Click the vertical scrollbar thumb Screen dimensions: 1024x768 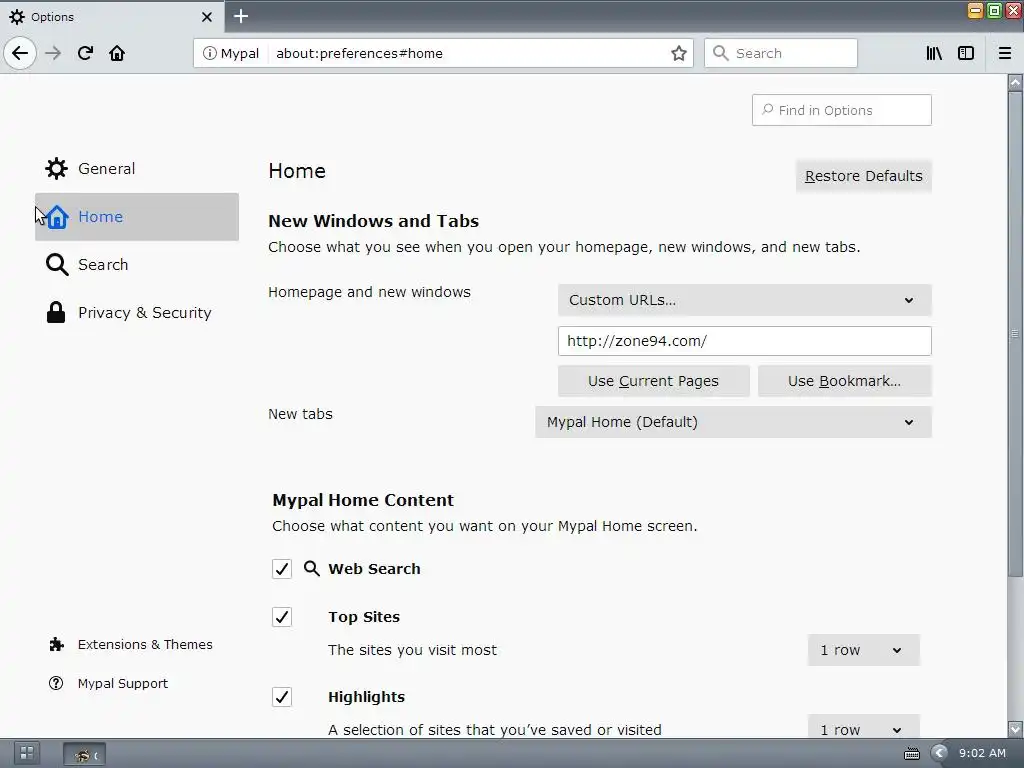pyautogui.click(x=1015, y=334)
